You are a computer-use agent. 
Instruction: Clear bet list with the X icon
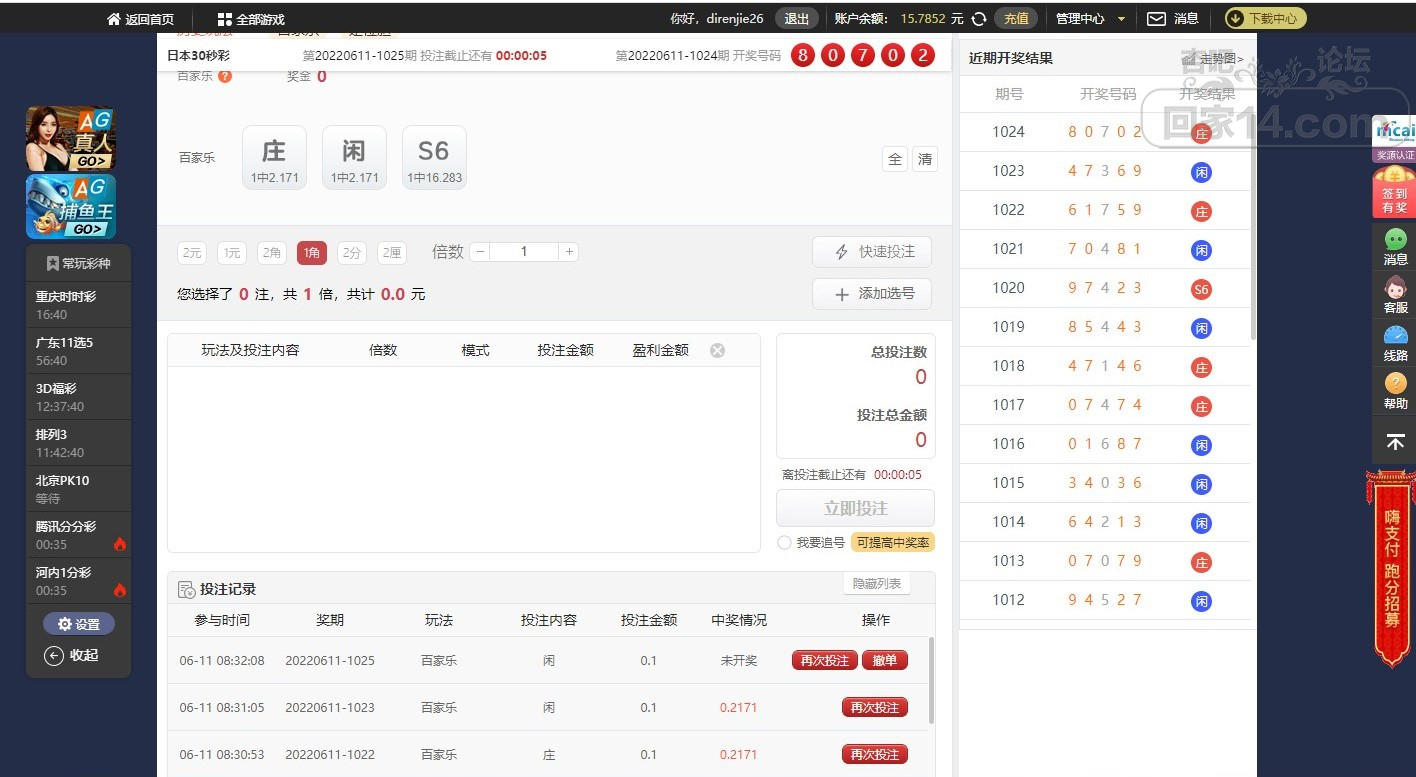click(717, 350)
